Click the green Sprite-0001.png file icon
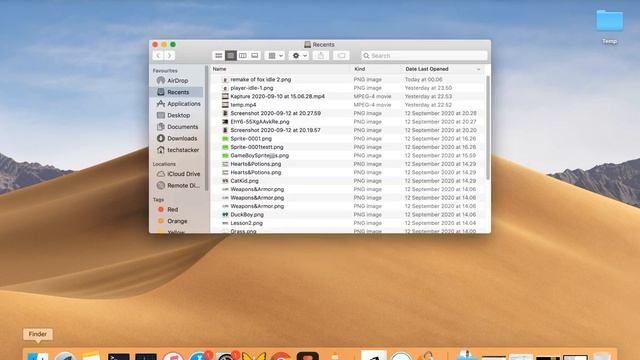This screenshot has height=360, width=640. click(x=225, y=139)
